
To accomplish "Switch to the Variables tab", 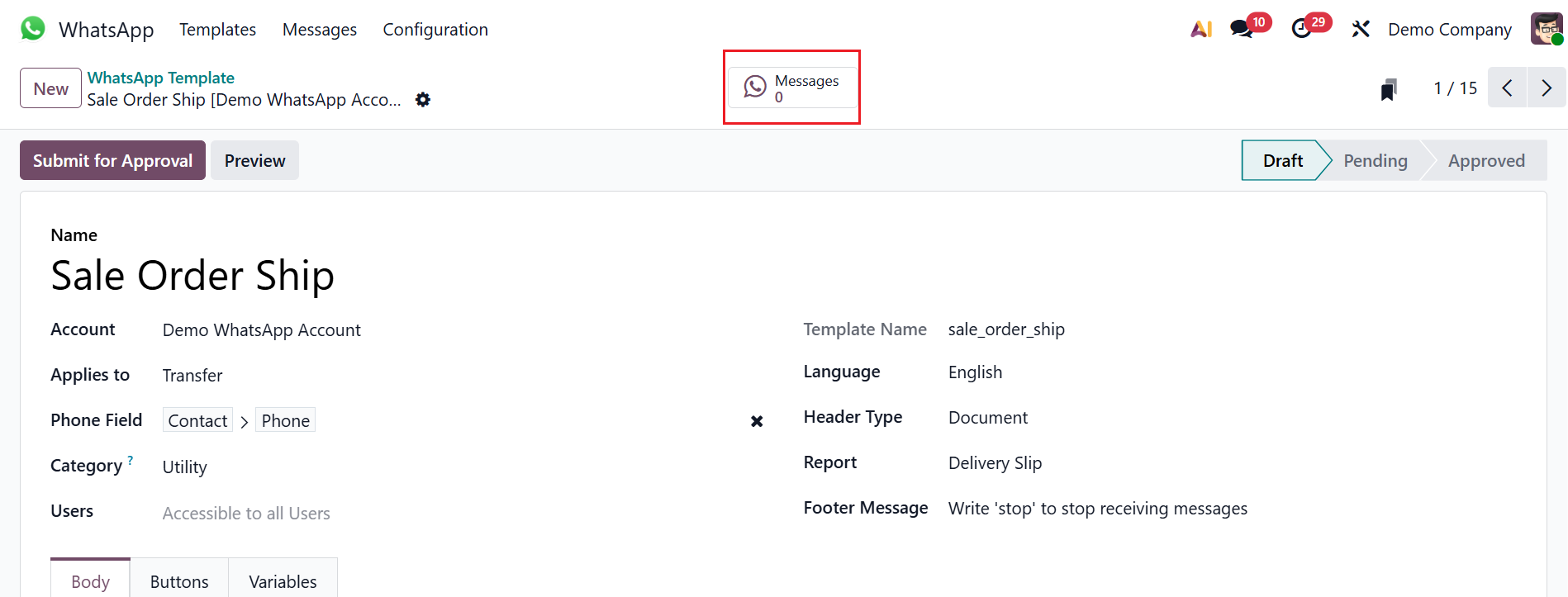I will click(283, 581).
